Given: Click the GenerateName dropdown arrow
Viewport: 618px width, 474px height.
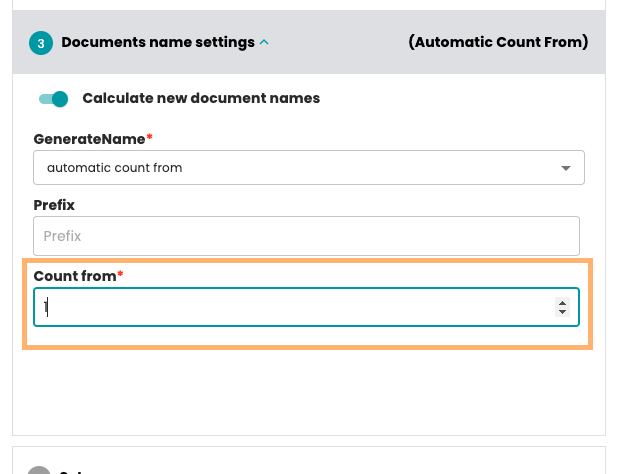Looking at the screenshot, I should pos(566,168).
